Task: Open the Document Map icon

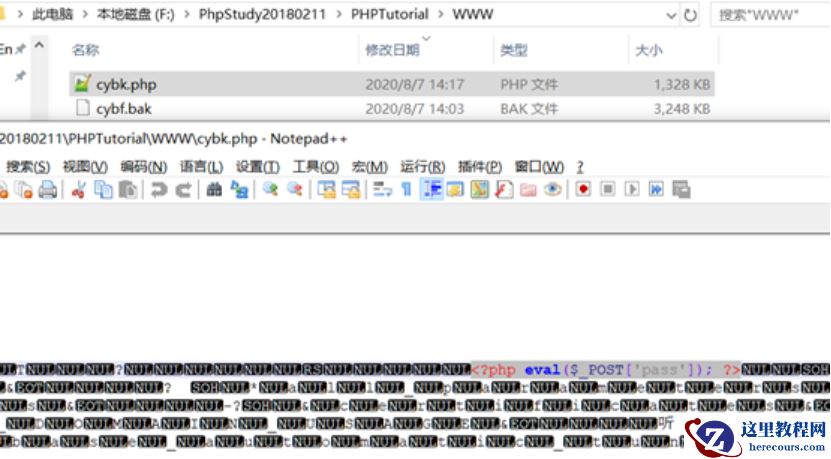Action: pyautogui.click(x=480, y=189)
